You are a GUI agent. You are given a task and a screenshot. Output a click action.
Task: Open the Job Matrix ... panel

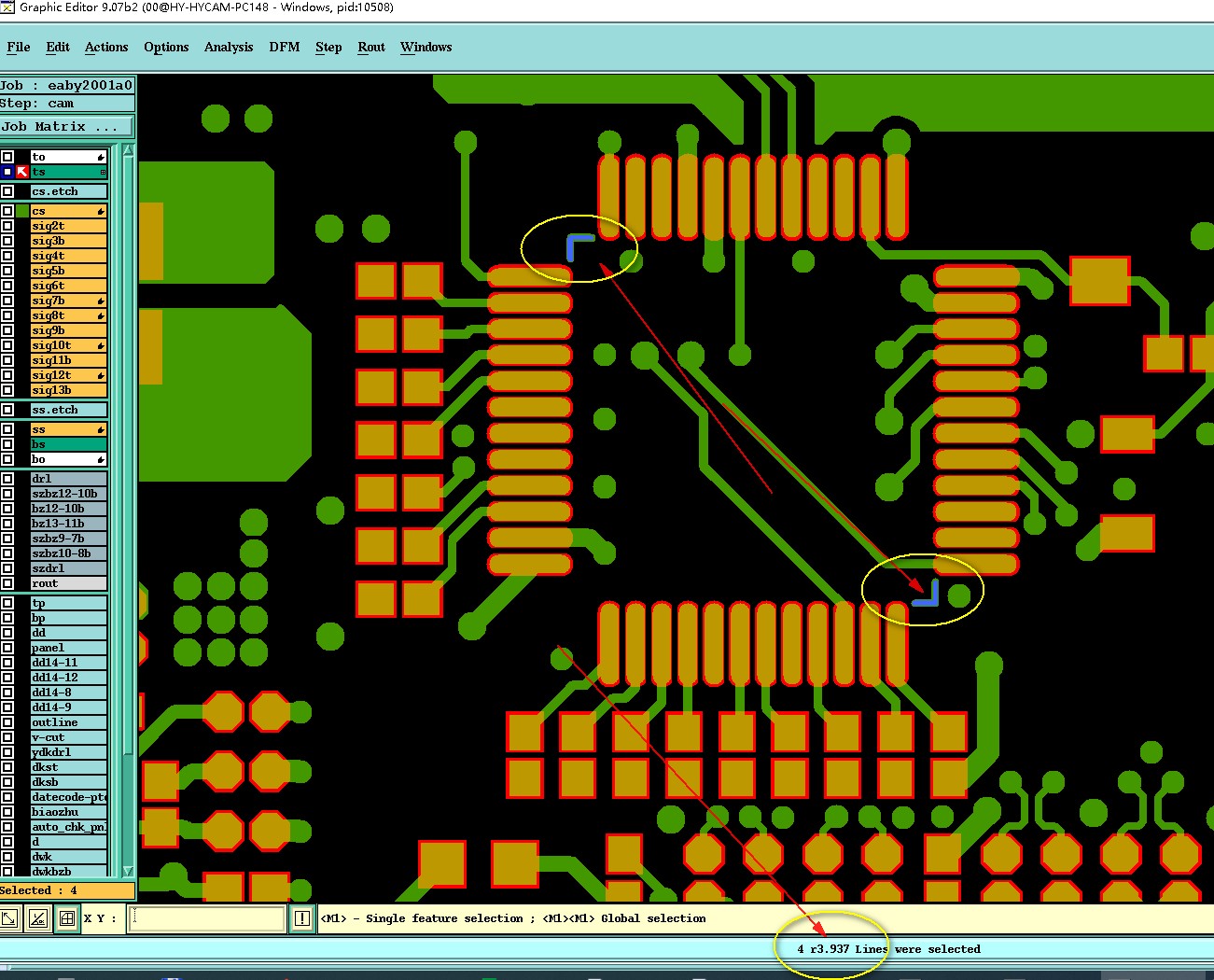[x=67, y=126]
